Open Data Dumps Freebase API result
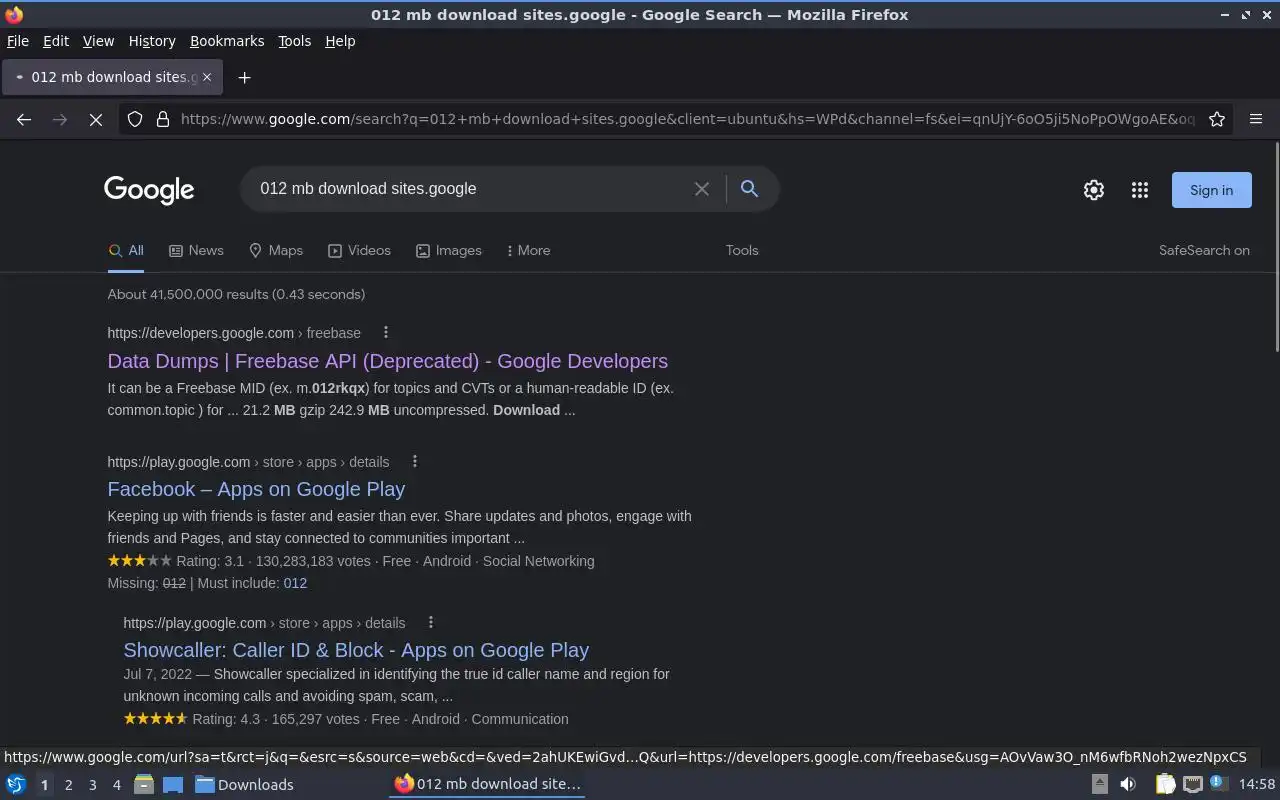This screenshot has width=1280, height=800. (x=388, y=361)
